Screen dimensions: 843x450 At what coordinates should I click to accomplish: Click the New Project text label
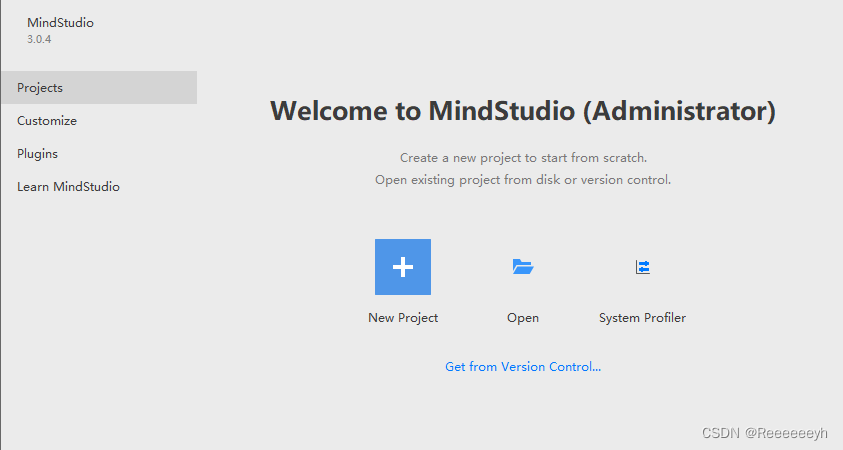[x=403, y=318]
